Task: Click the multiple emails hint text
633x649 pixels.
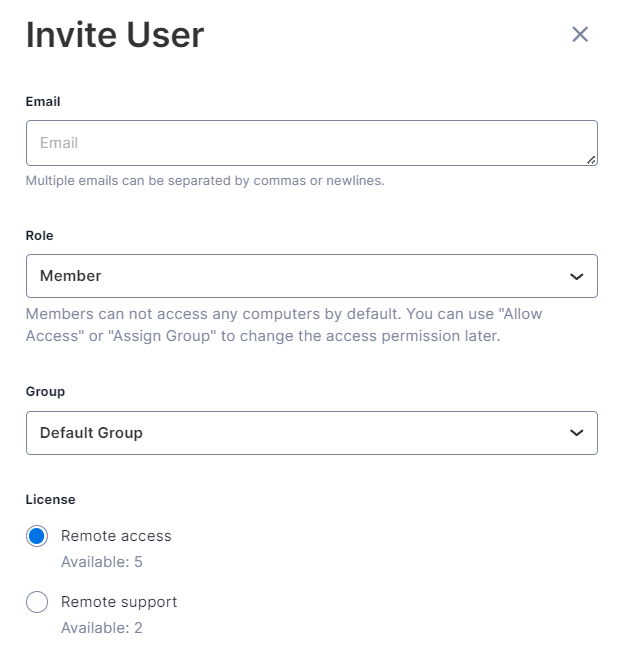Action: tap(205, 181)
